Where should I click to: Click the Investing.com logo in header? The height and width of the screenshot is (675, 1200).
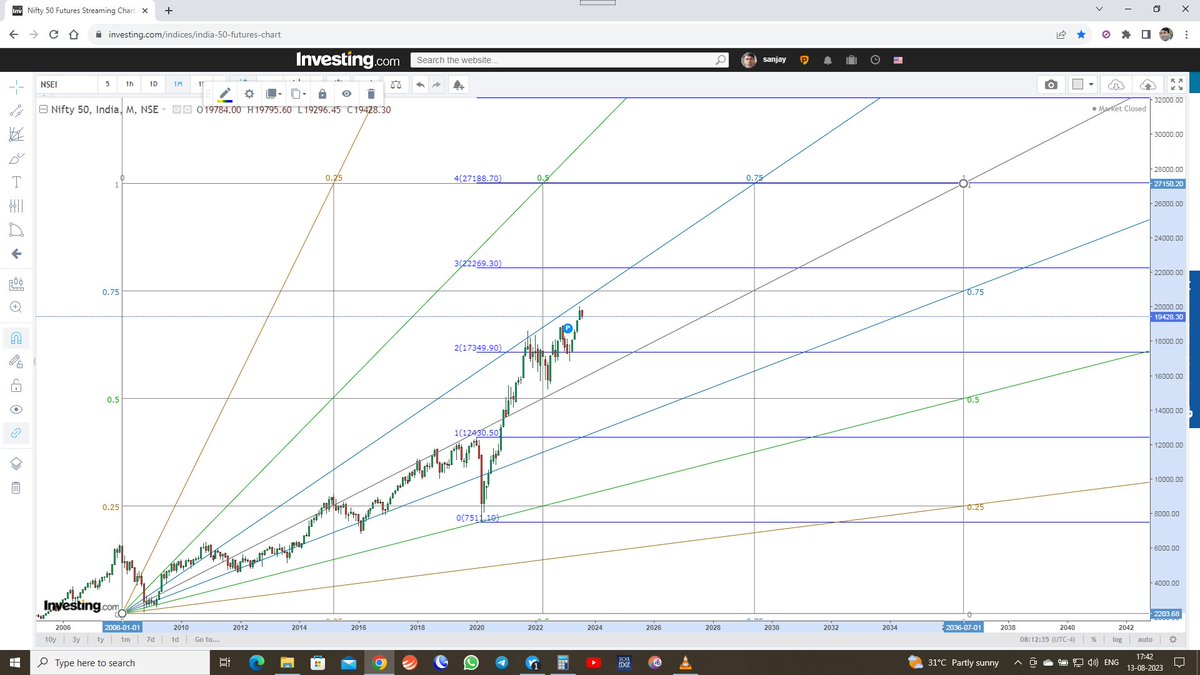[x=349, y=60]
